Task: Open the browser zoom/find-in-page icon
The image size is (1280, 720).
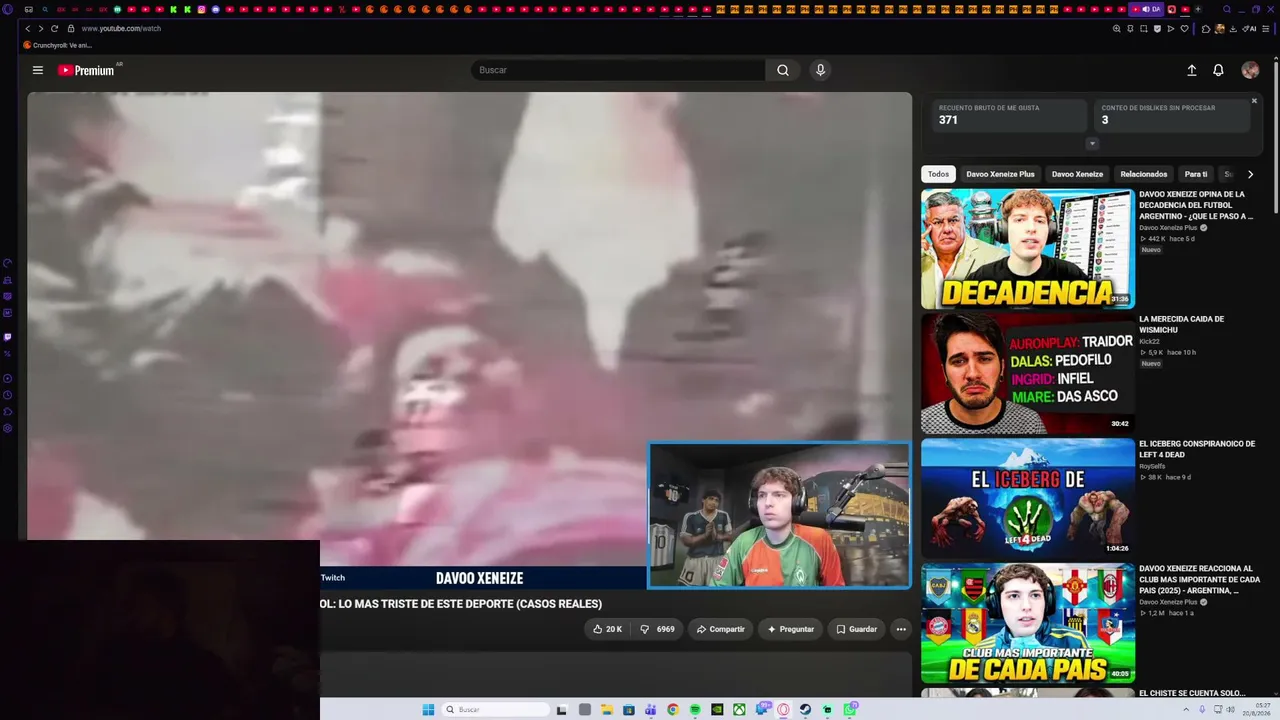Action: click(x=1117, y=28)
